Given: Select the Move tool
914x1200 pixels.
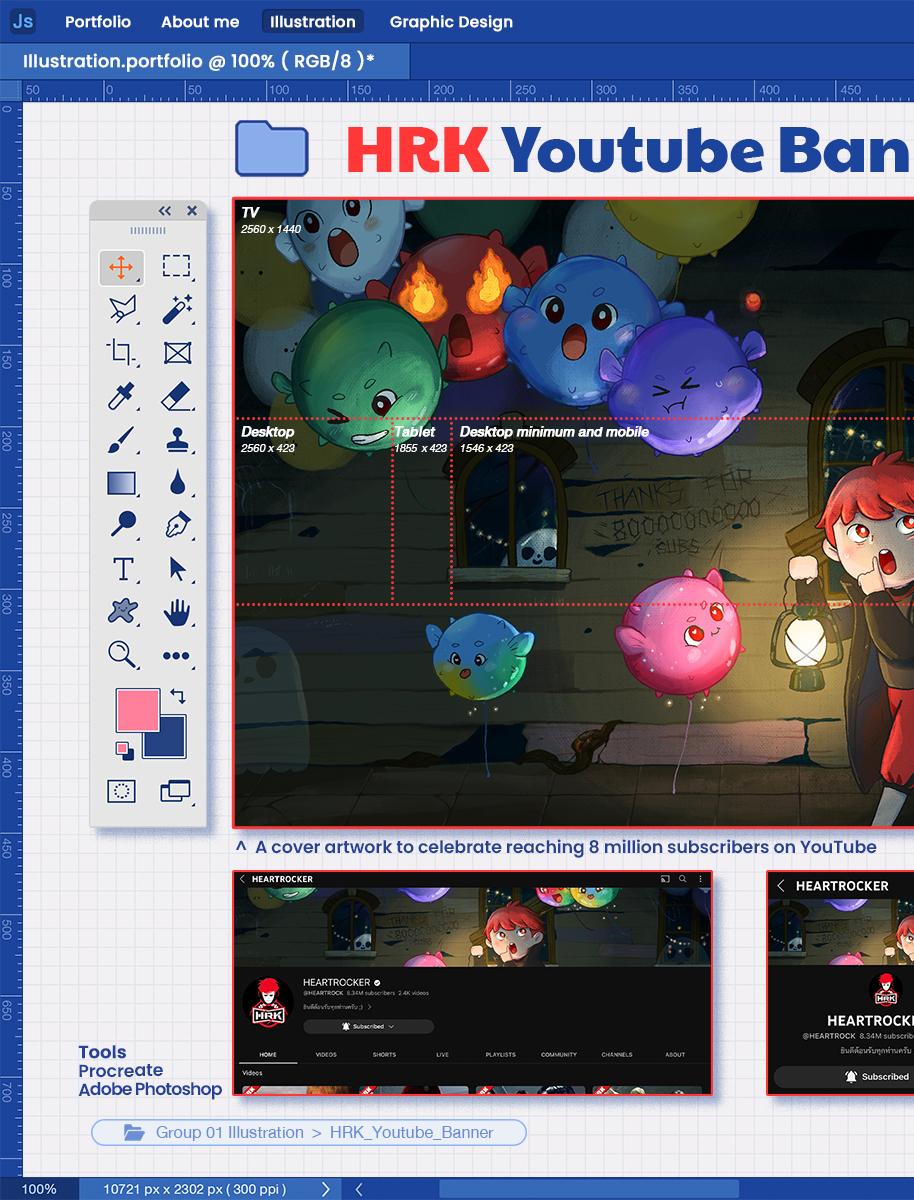Looking at the screenshot, I should click(x=122, y=267).
